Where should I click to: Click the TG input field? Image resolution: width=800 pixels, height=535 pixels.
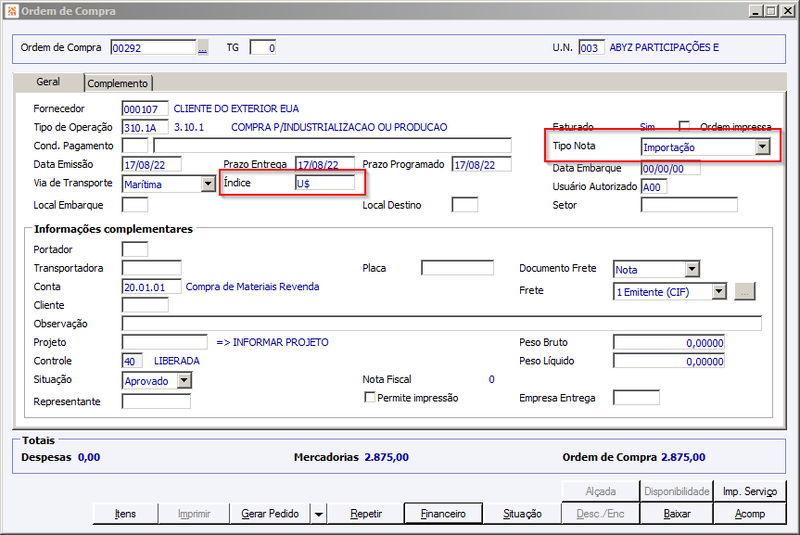tap(263, 48)
